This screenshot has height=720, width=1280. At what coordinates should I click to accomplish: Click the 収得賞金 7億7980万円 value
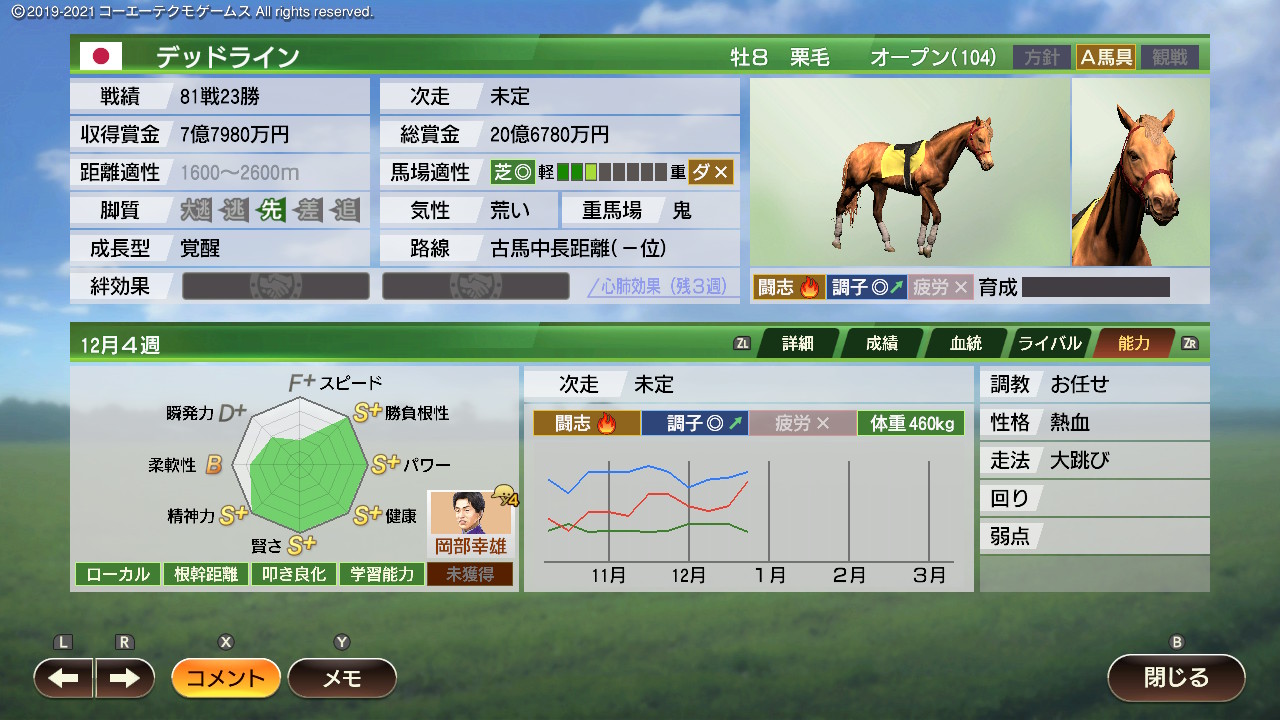[235, 135]
